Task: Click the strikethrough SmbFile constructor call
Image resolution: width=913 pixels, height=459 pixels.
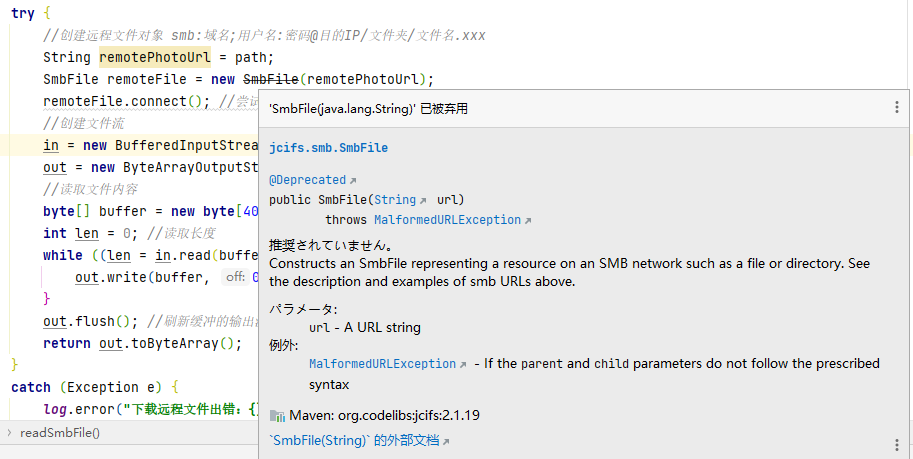Action: (x=270, y=79)
